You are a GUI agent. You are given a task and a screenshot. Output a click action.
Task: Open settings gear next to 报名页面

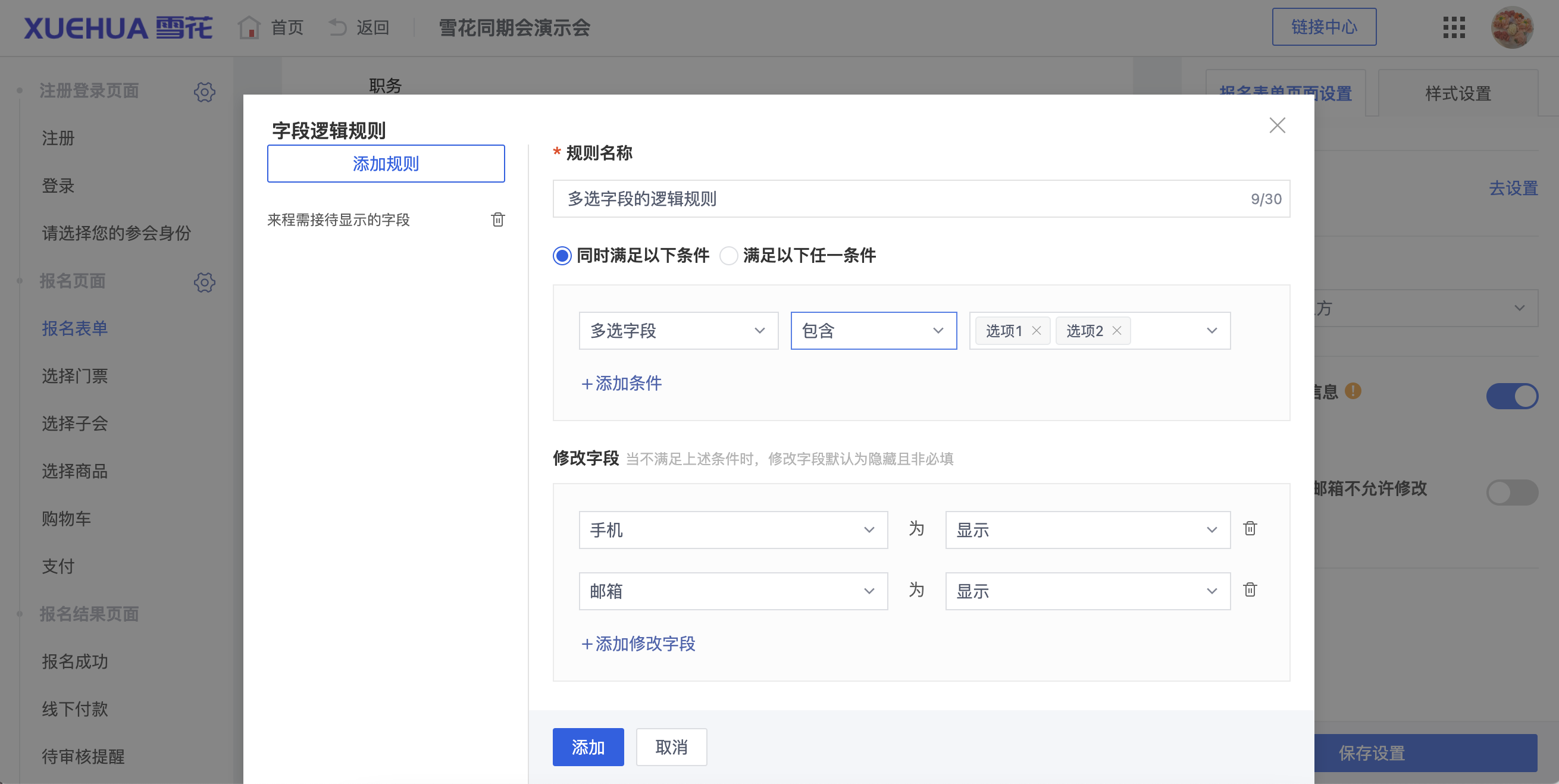coord(205,282)
